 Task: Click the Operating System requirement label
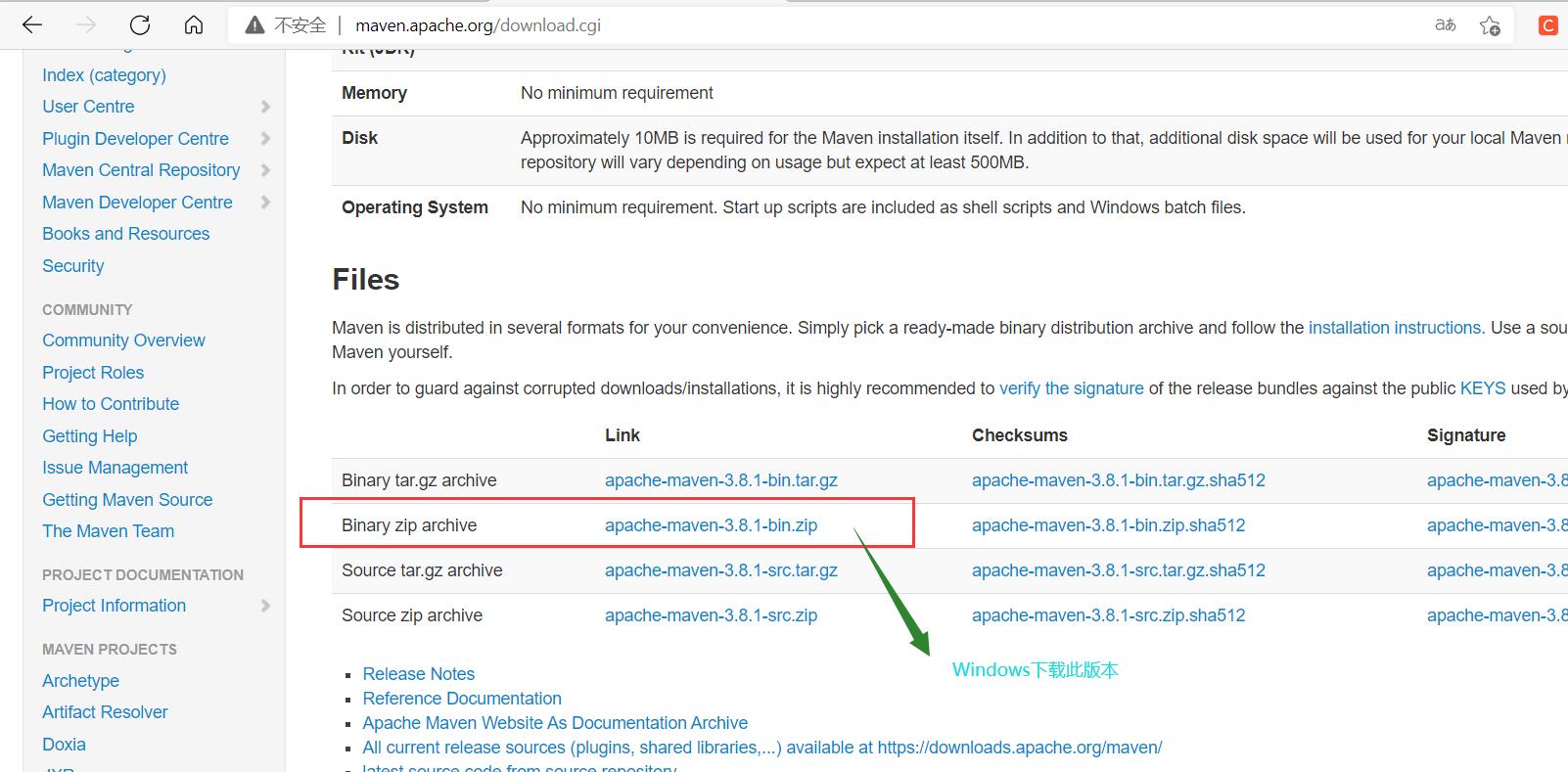[415, 207]
